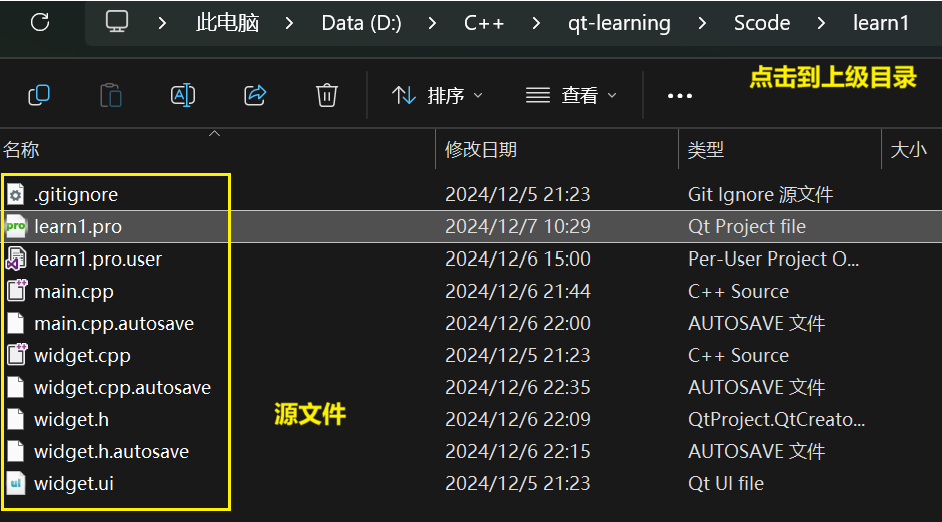Click the Rename icon in toolbar

click(x=183, y=95)
